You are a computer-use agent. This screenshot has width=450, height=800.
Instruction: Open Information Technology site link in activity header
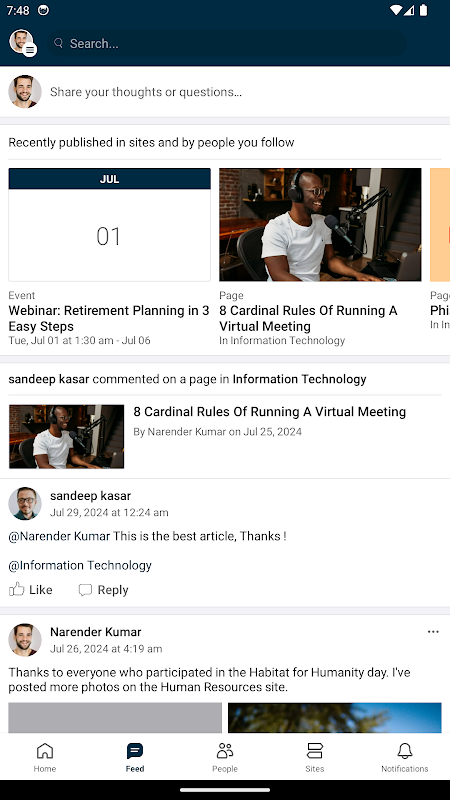[299, 379]
